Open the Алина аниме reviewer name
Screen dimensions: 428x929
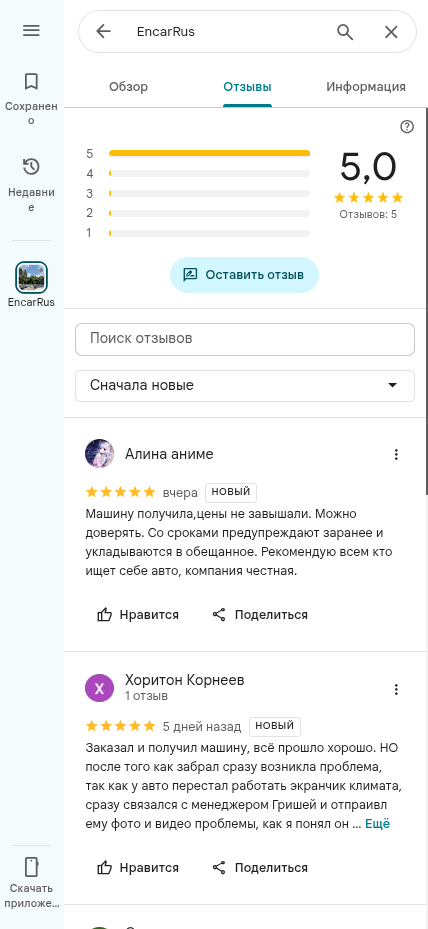[169, 454]
